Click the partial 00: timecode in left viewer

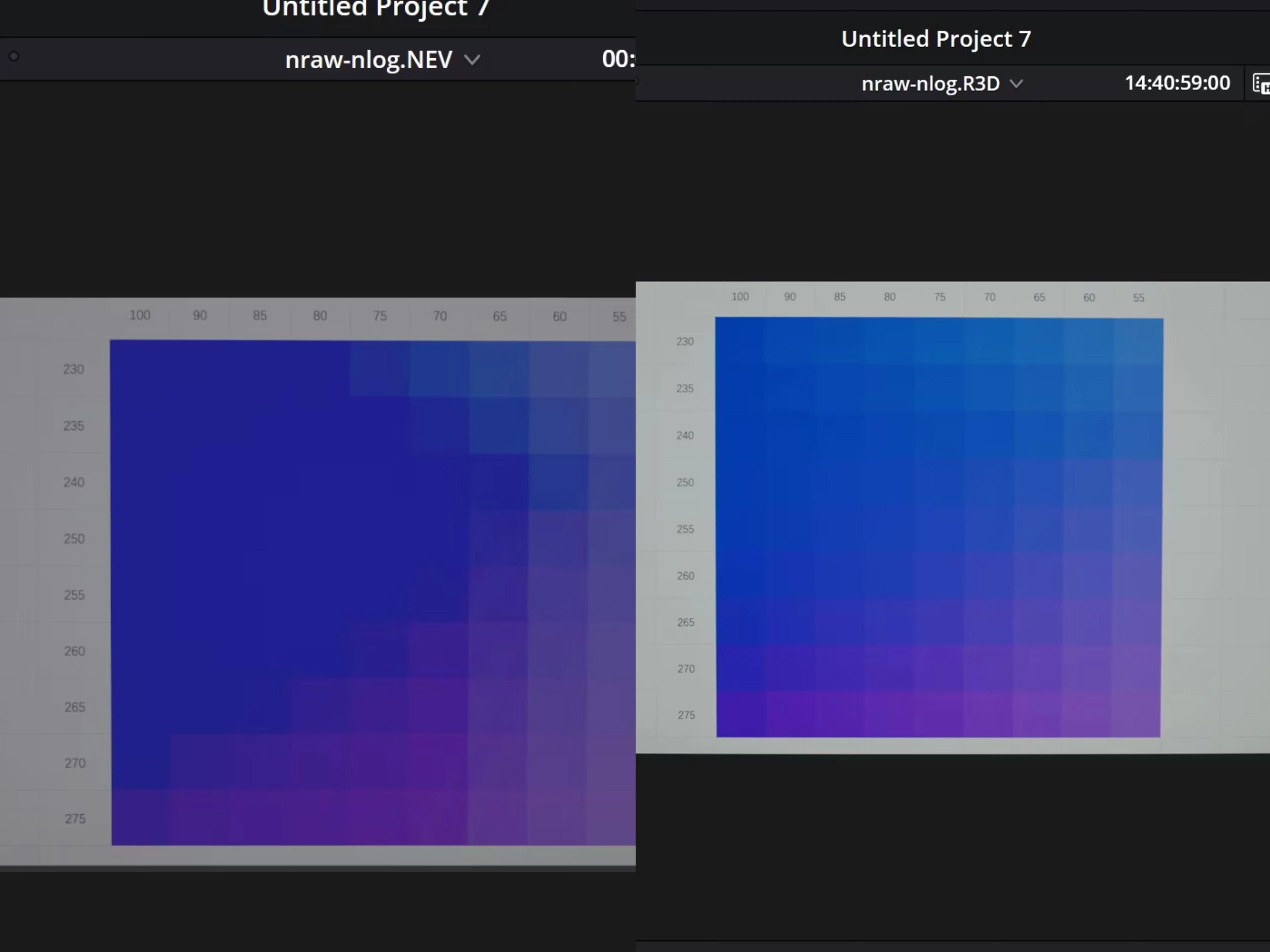tap(618, 59)
